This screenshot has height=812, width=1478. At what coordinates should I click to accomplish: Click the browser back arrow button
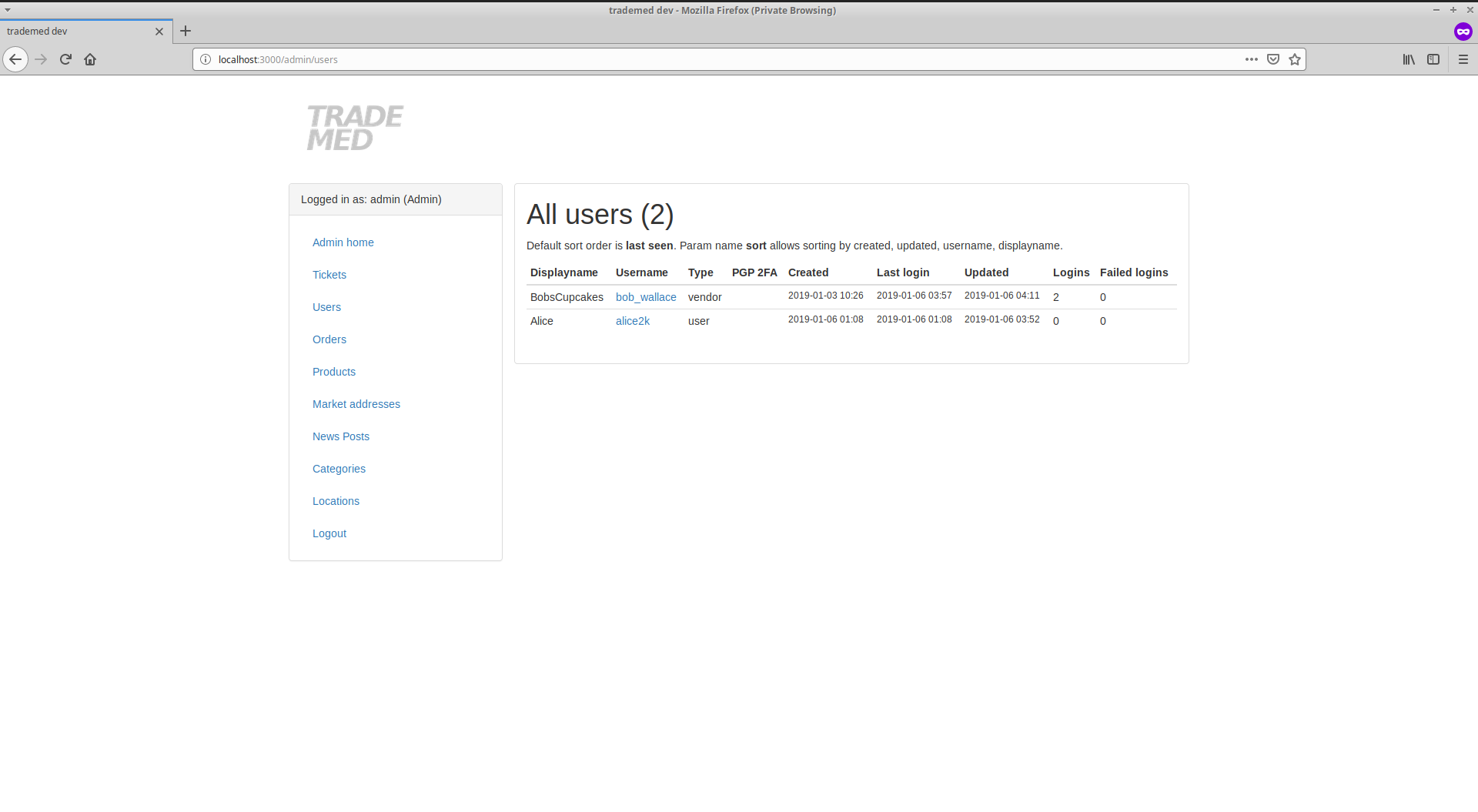pos(15,59)
